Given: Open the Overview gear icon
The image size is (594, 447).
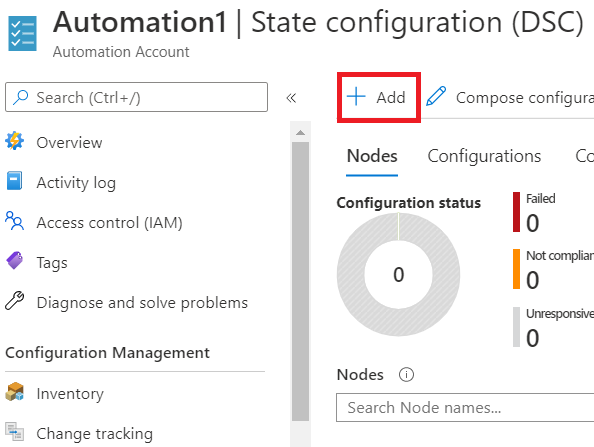Looking at the screenshot, I should pos(14,141).
